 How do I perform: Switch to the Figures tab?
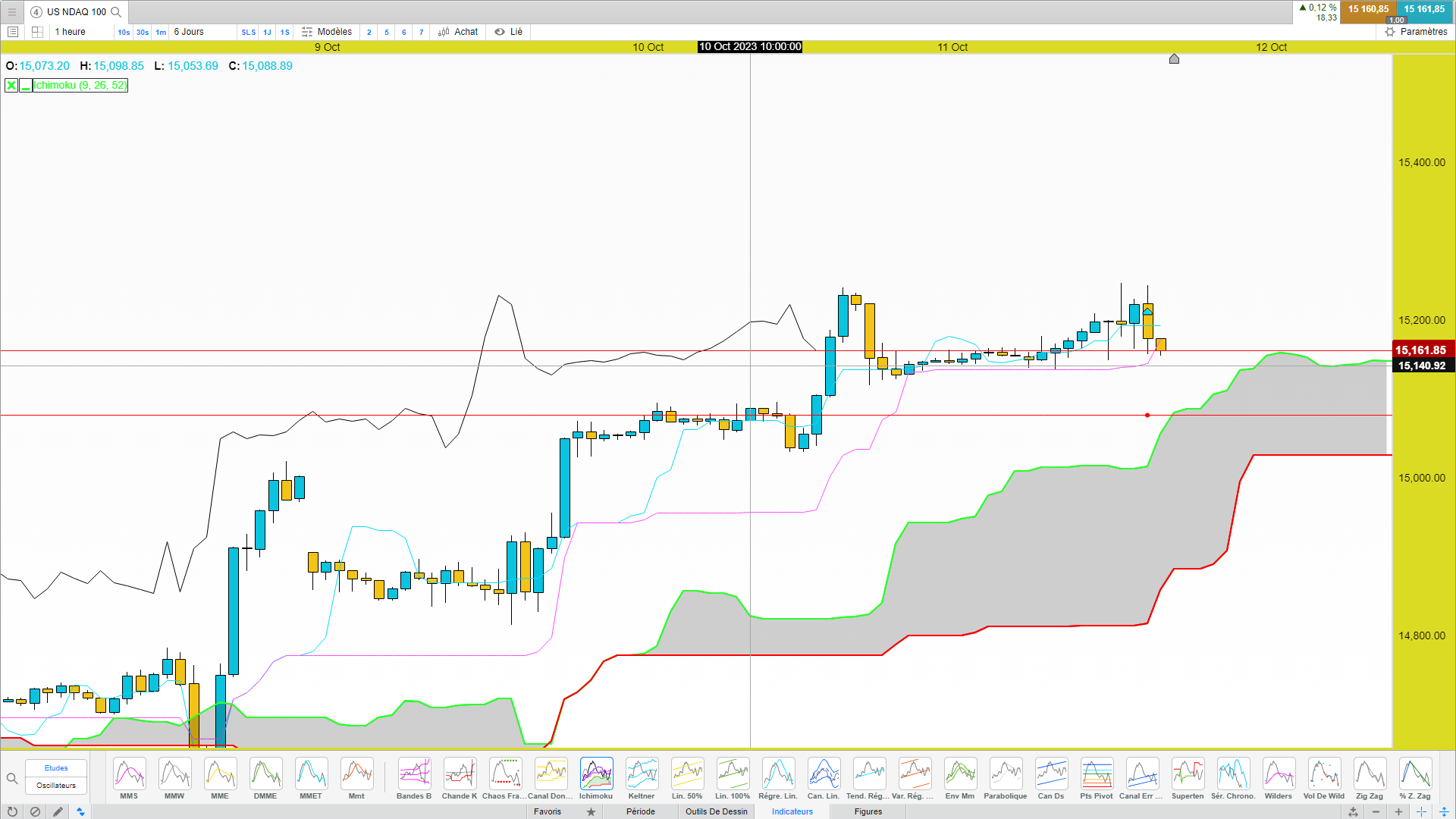(x=868, y=811)
